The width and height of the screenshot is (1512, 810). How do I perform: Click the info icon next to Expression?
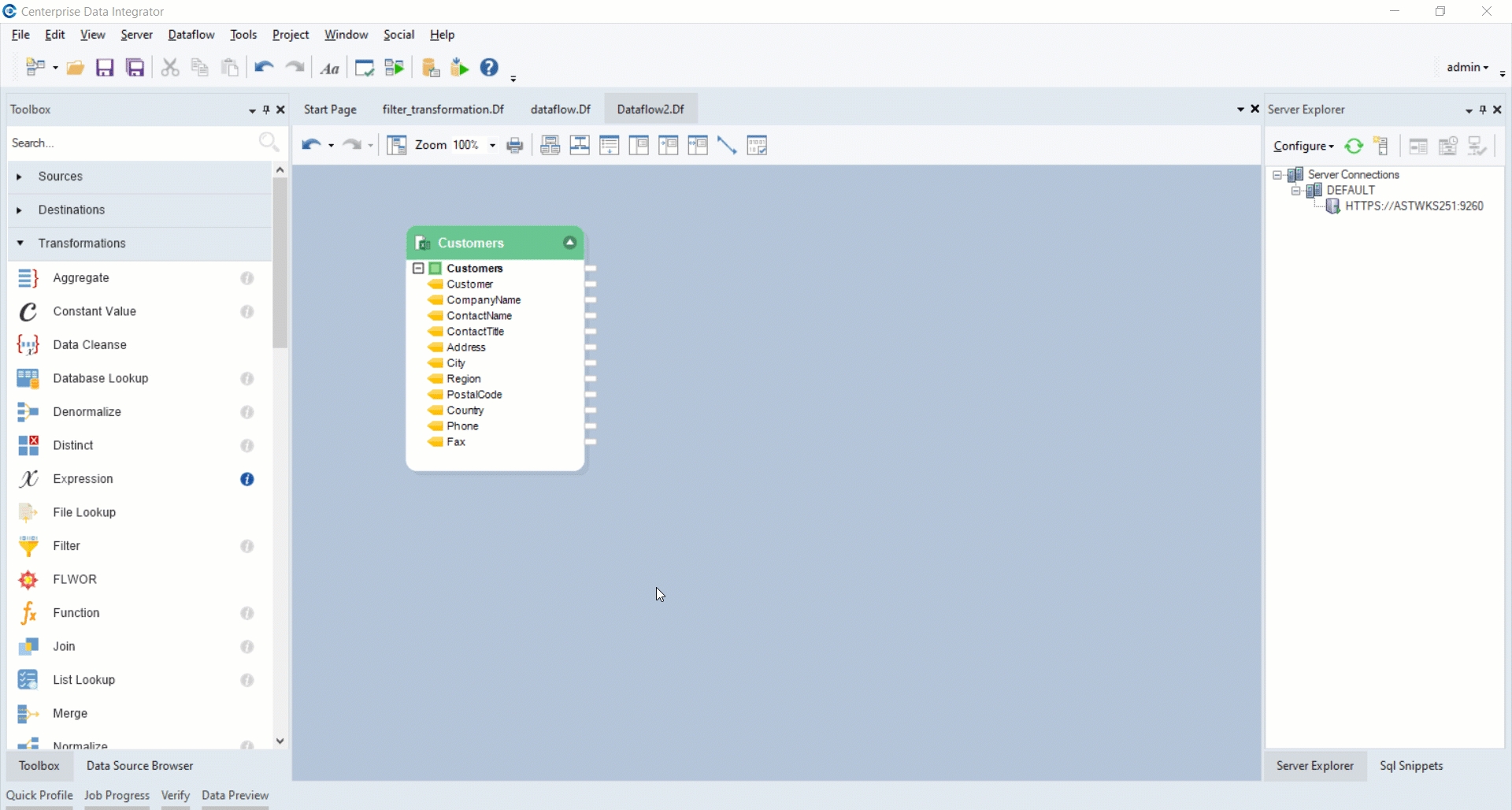tap(247, 480)
